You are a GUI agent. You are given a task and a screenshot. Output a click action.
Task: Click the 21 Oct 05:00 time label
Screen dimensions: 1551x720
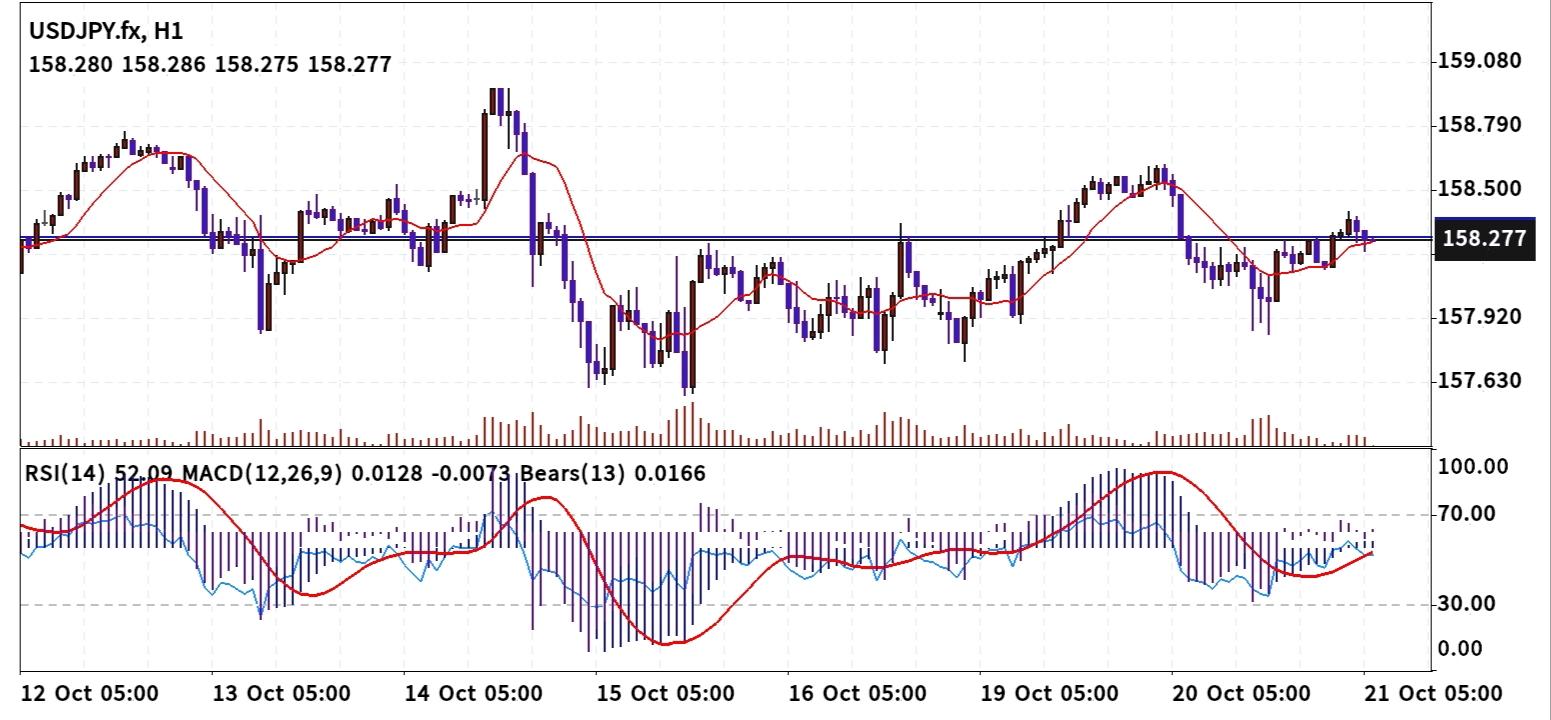[1433, 694]
